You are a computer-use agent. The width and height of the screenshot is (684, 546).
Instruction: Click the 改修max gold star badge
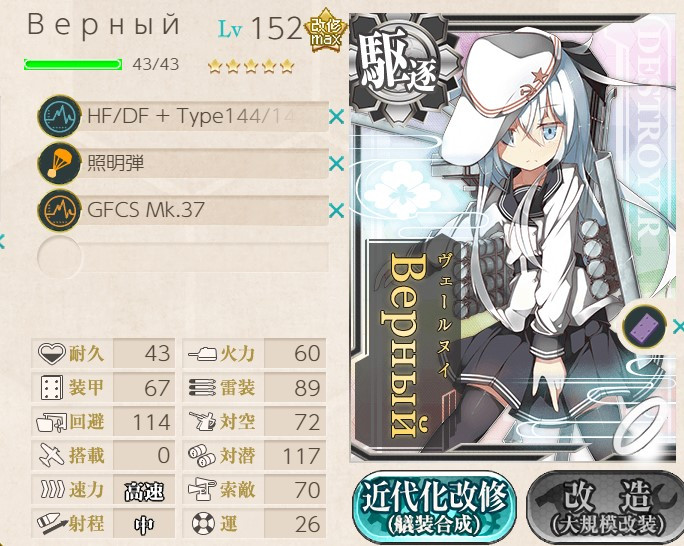325,30
